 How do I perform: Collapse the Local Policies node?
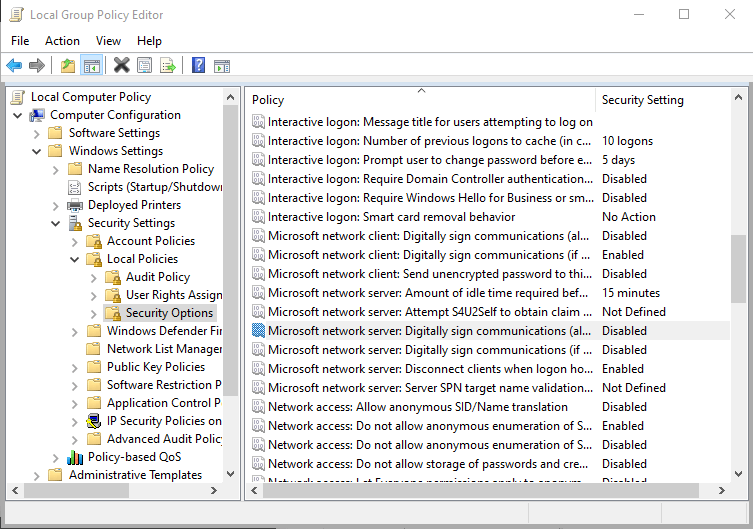(75, 259)
